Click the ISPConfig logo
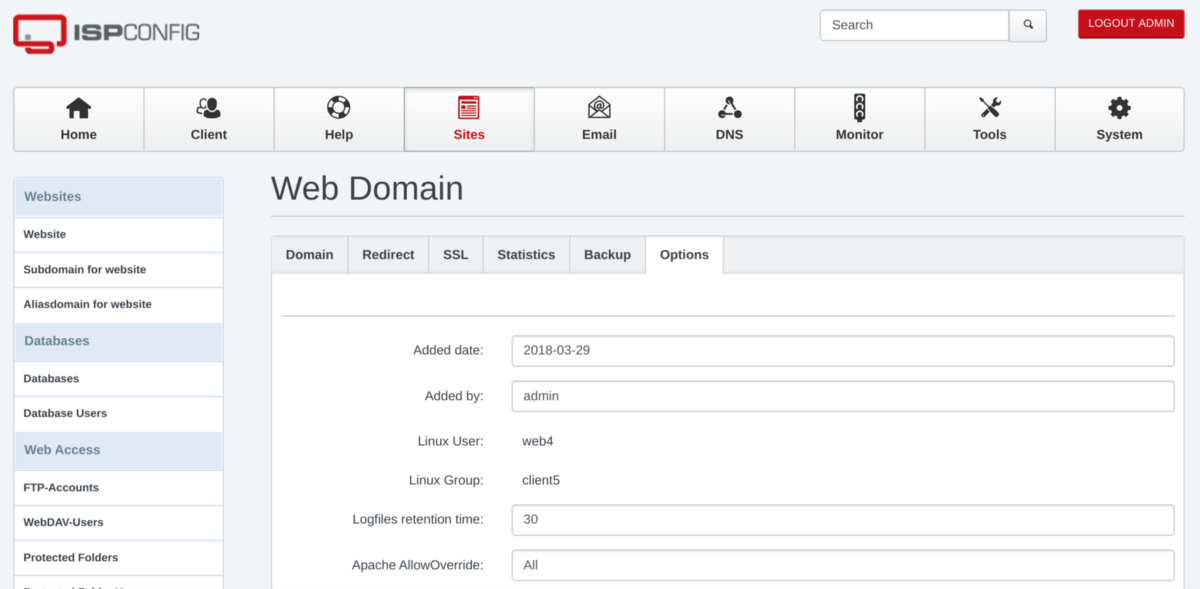 coord(105,32)
